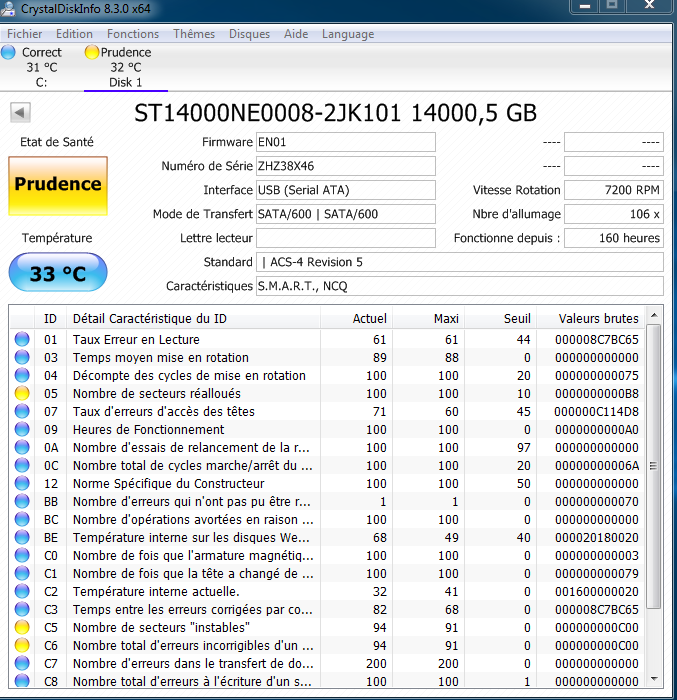Click the previous disk arrow button
This screenshot has width=677, height=700.
(x=19, y=112)
